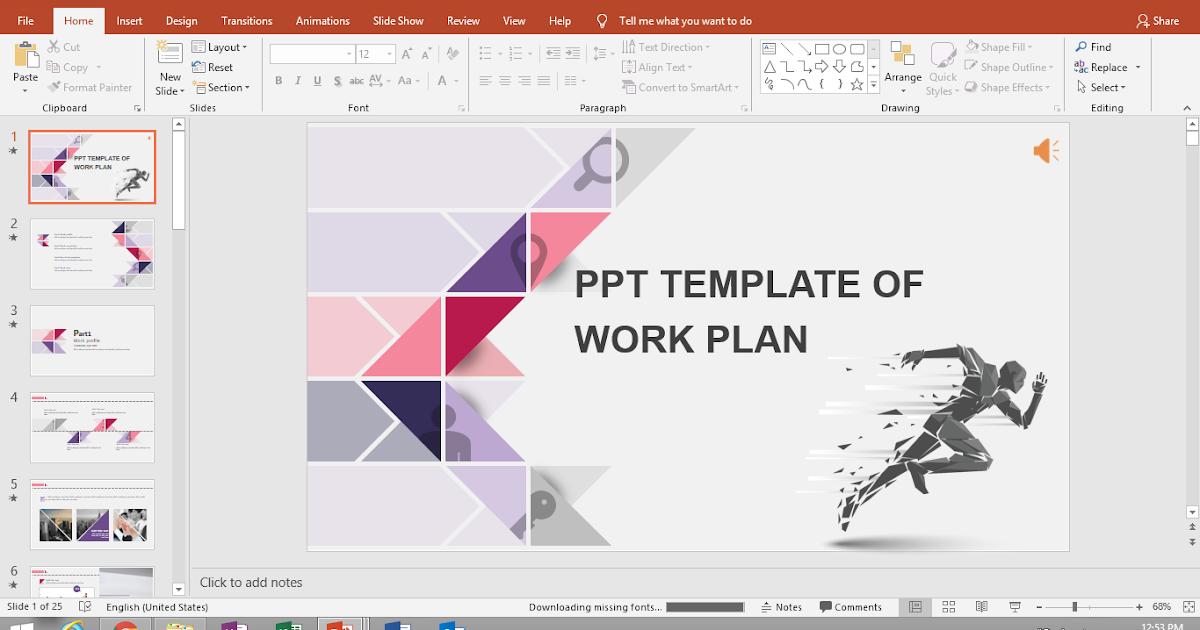Switch to Slide Sorter view
The height and width of the screenshot is (630, 1200).
(x=947, y=606)
